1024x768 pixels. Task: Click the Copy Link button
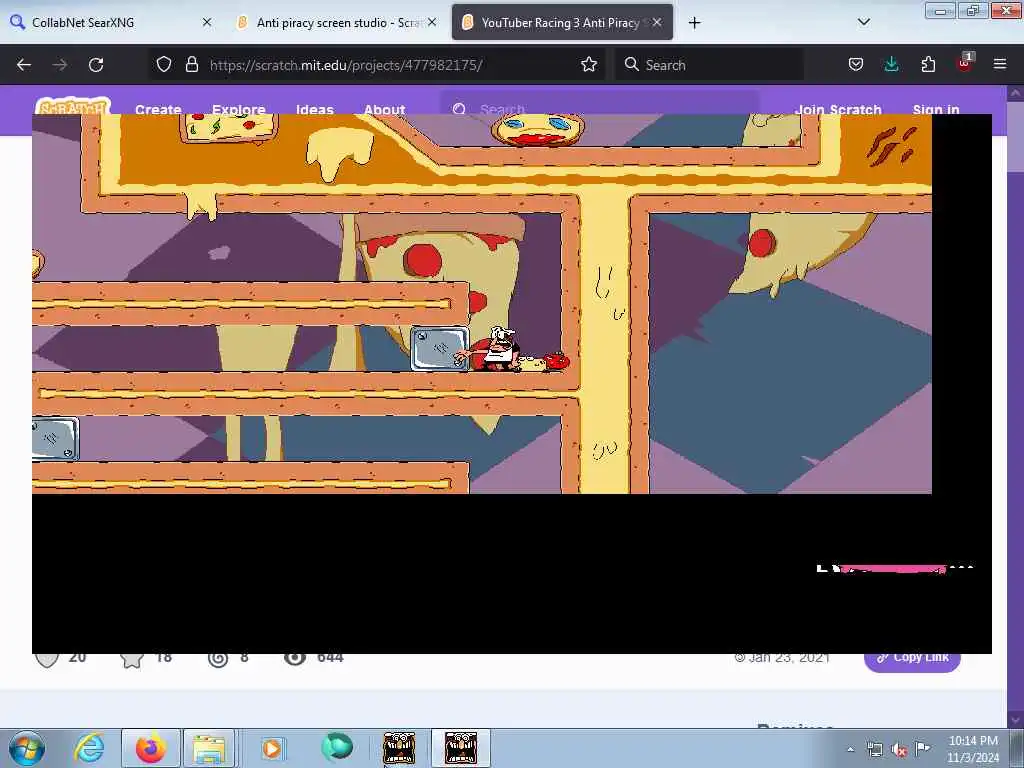click(x=912, y=660)
